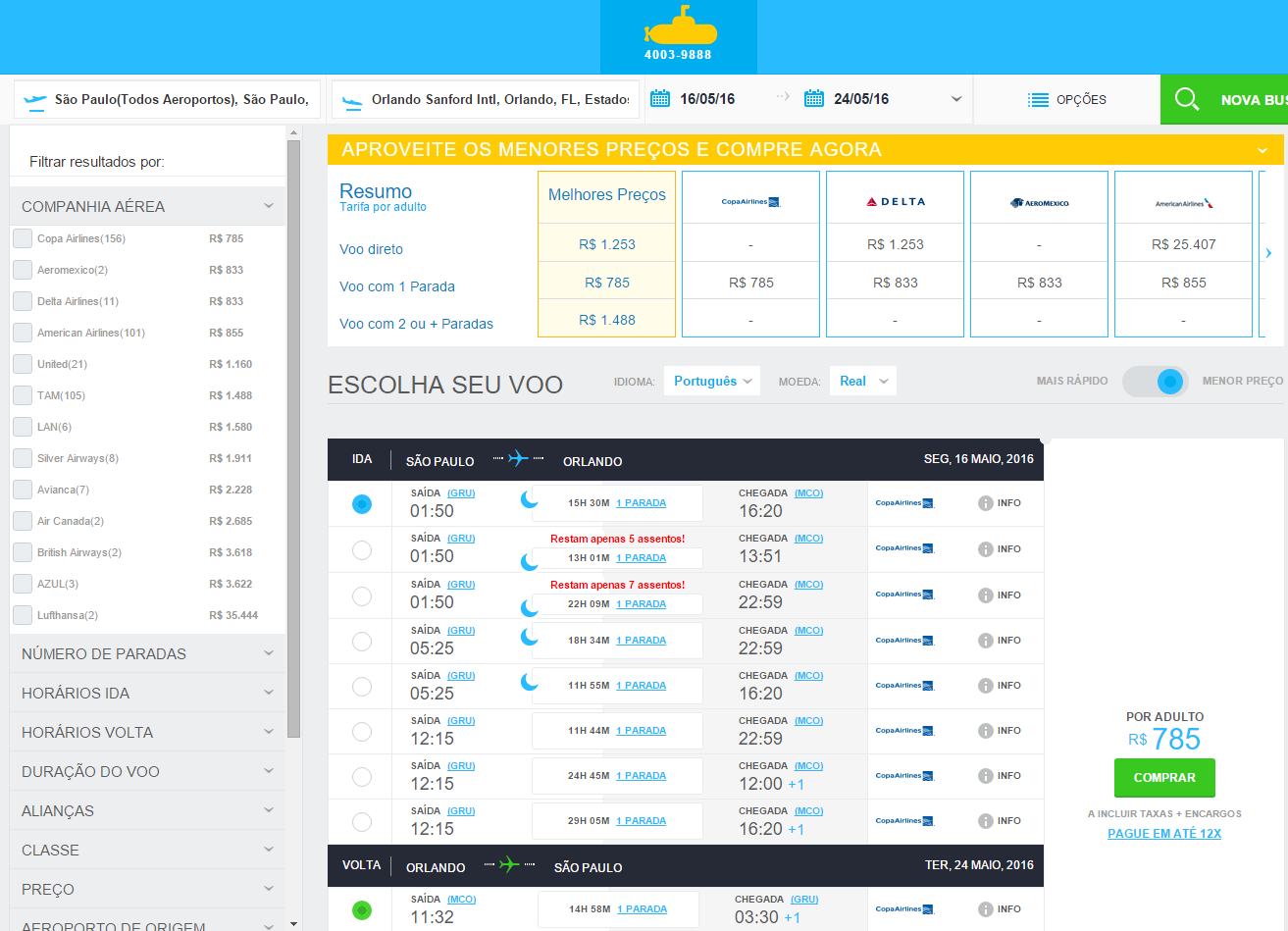Screen dimensions: 1288x931
Task: Click info icon for 05:25 flight arriving 22:59
Action: pyautogui.click(x=986, y=641)
